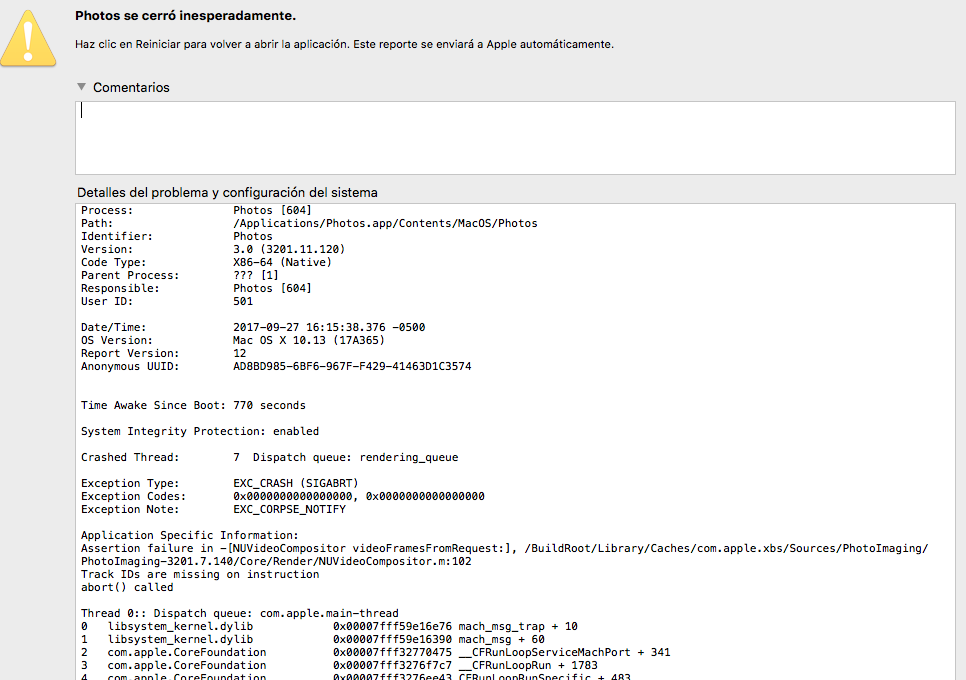Click the Version 3.0 (3201.11.120) line
The width and height of the screenshot is (966, 680).
(288, 249)
